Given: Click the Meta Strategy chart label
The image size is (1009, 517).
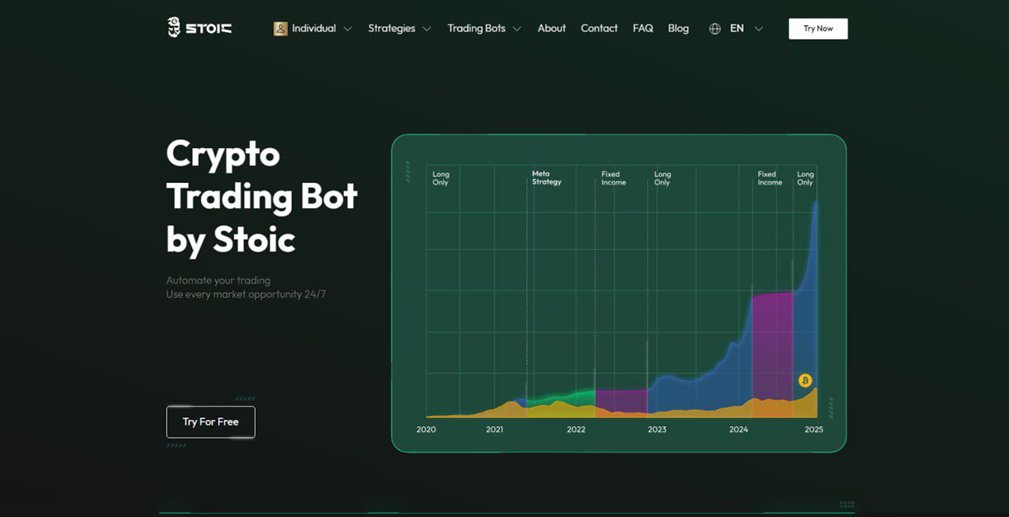Looking at the screenshot, I should [x=546, y=178].
